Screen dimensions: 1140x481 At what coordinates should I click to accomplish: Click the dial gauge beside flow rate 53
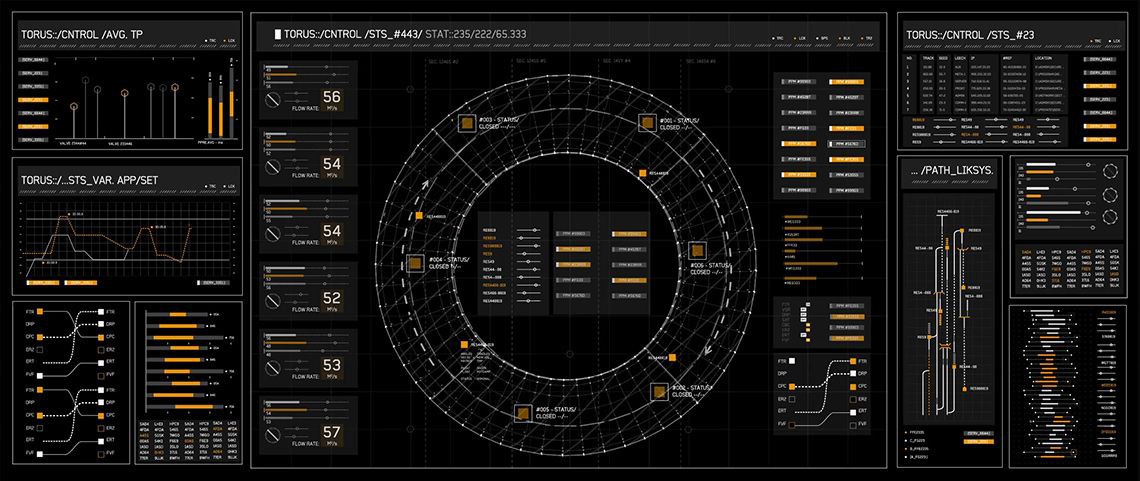point(271,369)
